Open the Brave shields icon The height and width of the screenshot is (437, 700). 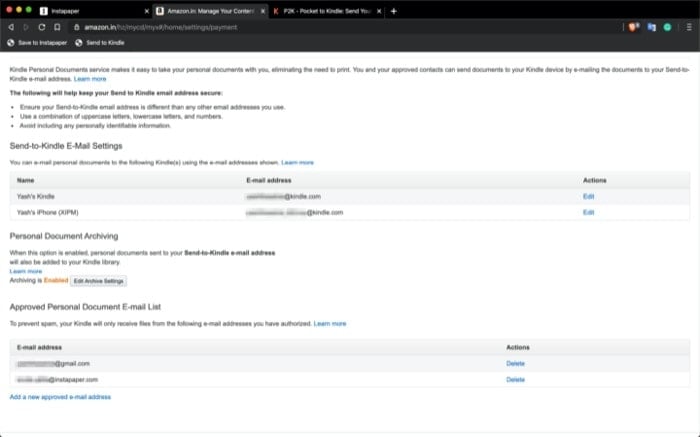coord(633,27)
